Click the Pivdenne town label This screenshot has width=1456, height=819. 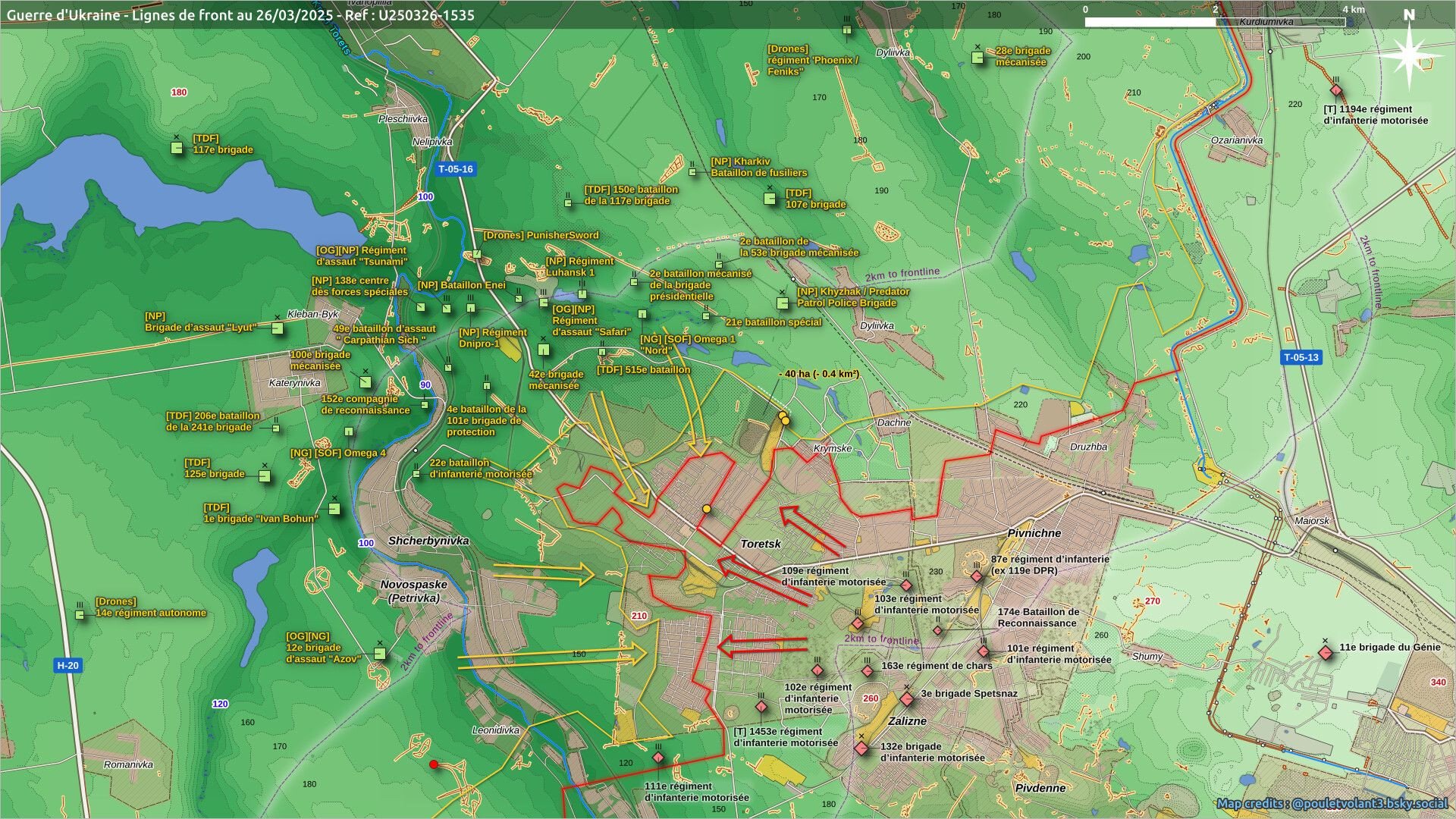[1040, 788]
